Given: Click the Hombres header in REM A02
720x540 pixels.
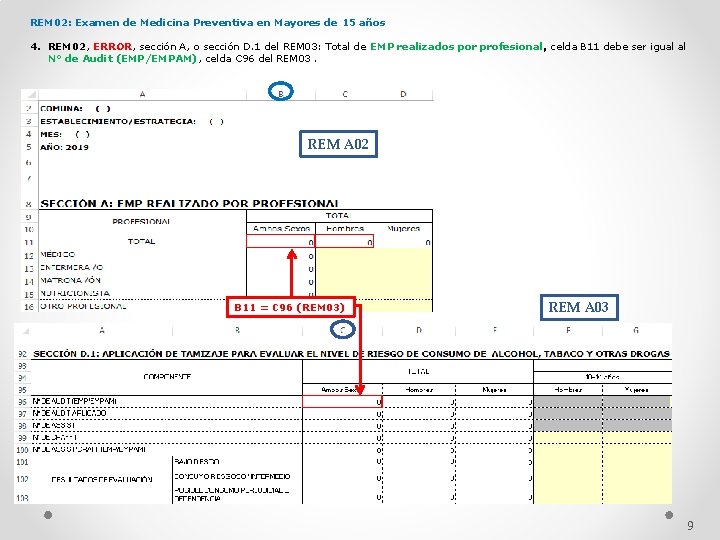Looking at the screenshot, I should [345, 228].
